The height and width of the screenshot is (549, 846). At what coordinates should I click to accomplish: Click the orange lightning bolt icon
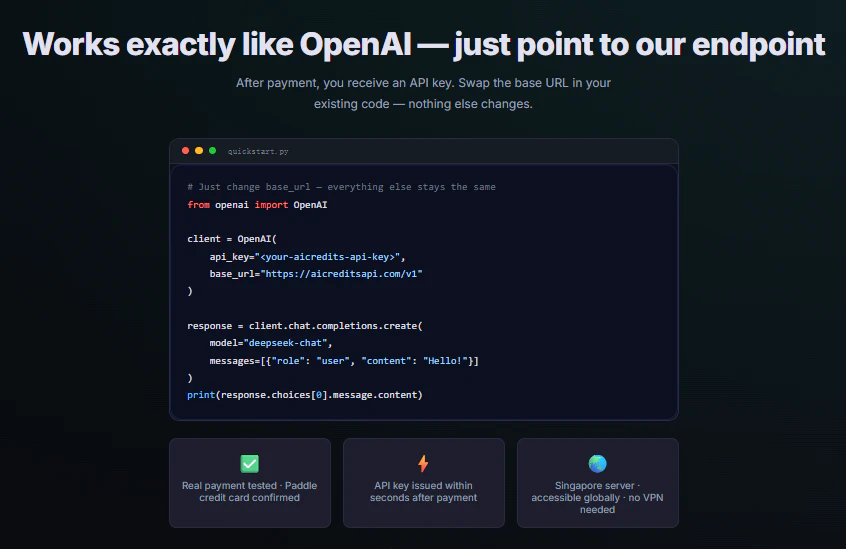[x=423, y=463]
